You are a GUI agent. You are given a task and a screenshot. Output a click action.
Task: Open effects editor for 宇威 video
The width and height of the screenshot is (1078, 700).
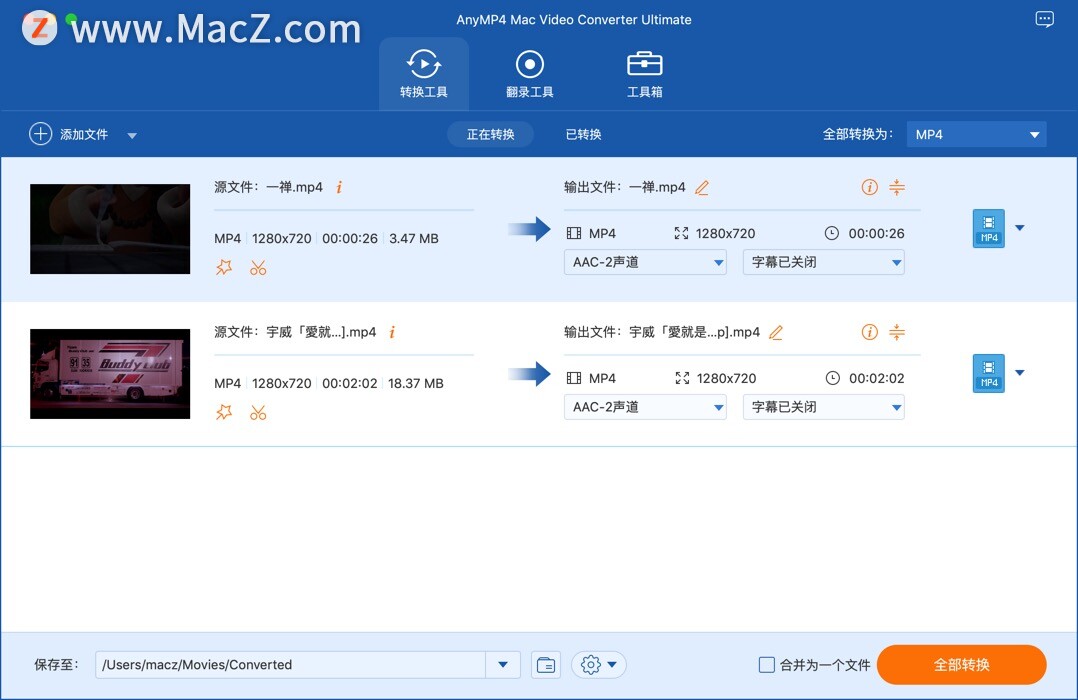click(224, 413)
